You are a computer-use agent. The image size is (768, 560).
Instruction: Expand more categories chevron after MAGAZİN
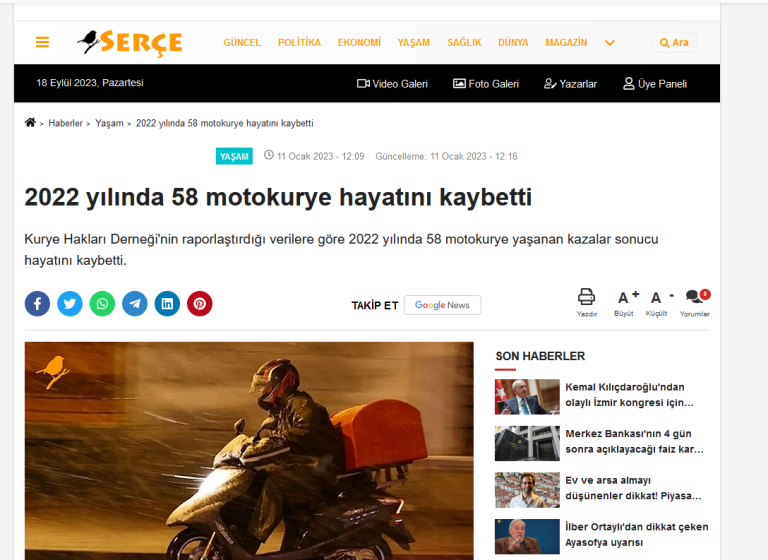pos(609,43)
